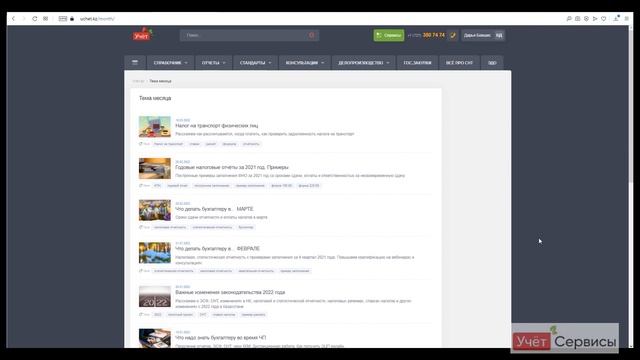Open article Важные изменения законодательства 2022 года
The height and width of the screenshot is (360, 640).
click(230, 292)
